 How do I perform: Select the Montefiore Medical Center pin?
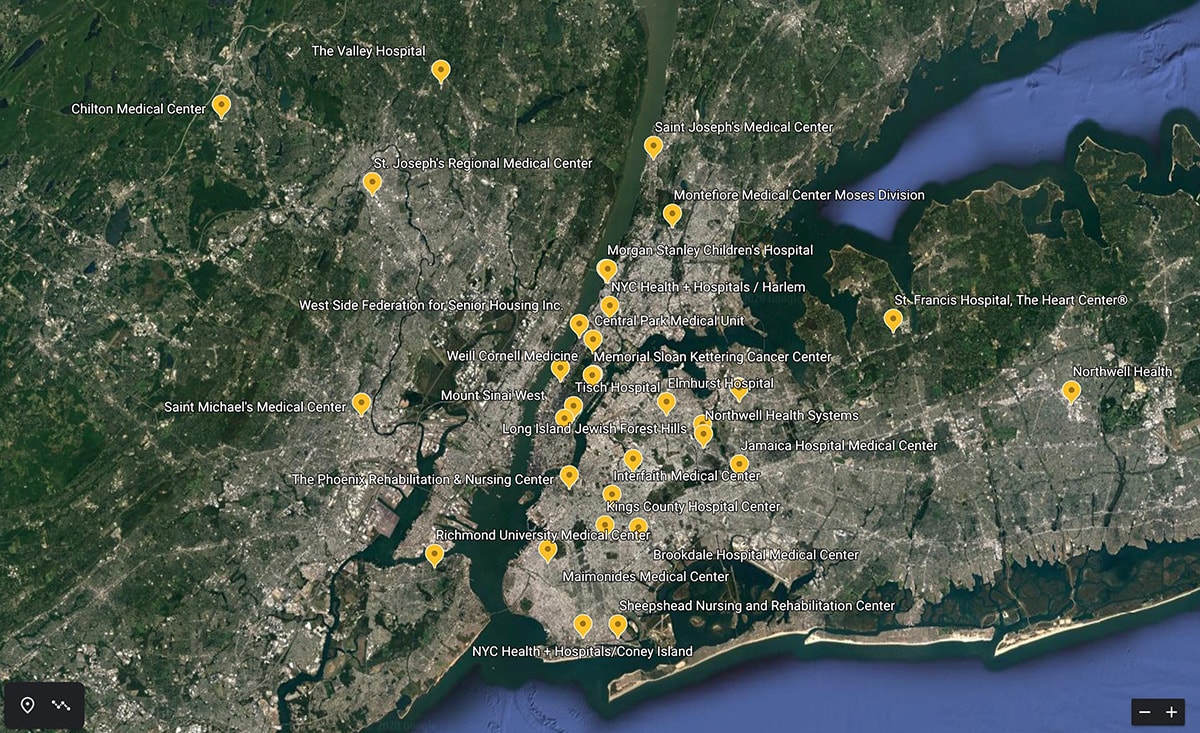pos(672,215)
